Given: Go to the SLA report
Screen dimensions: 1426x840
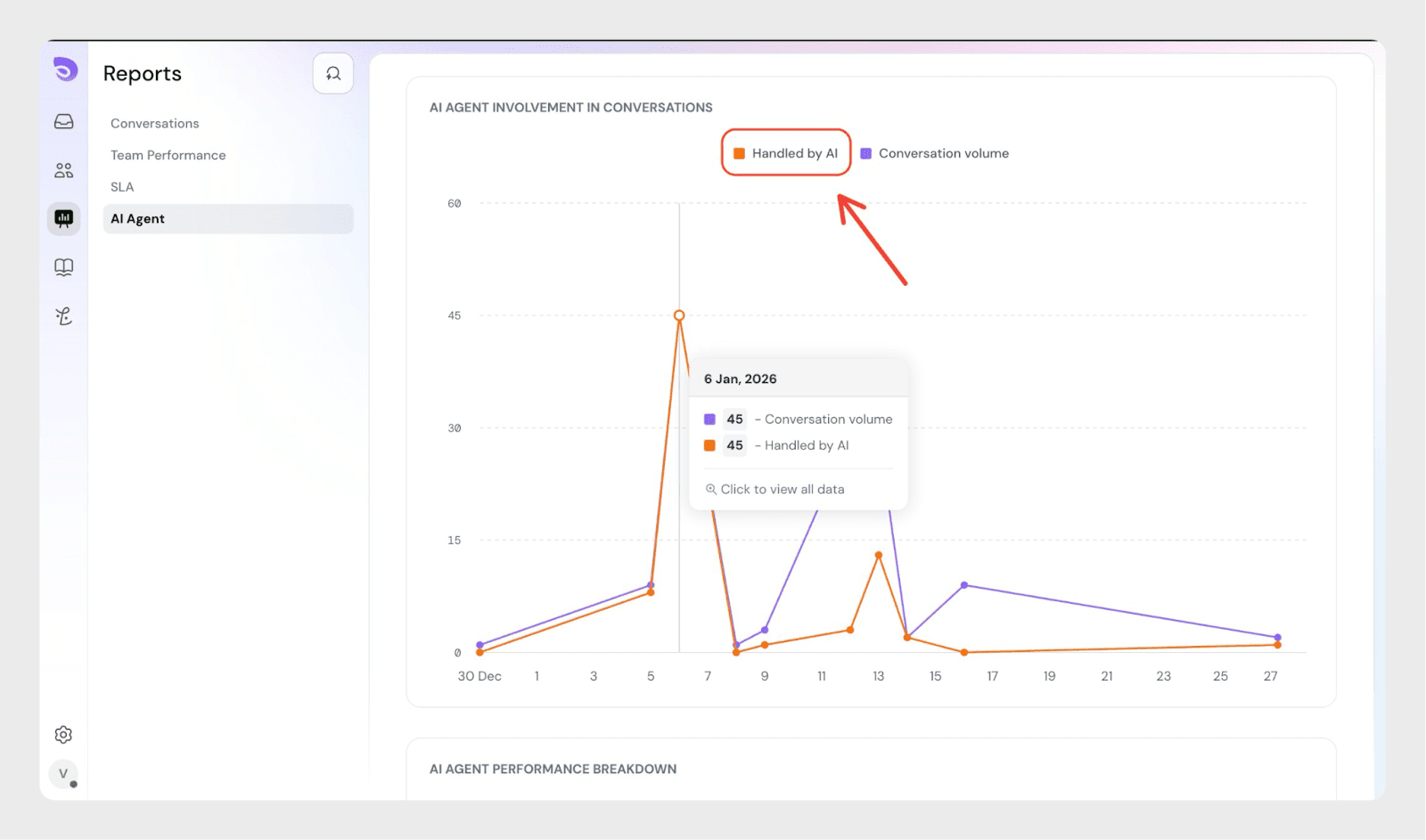Looking at the screenshot, I should pyautogui.click(x=122, y=187).
